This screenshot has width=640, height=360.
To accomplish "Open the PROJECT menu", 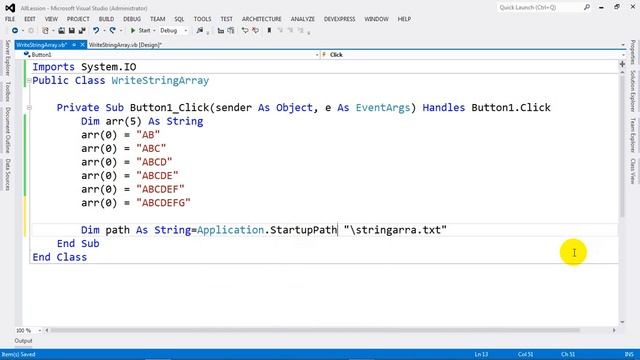I will [78, 19].
